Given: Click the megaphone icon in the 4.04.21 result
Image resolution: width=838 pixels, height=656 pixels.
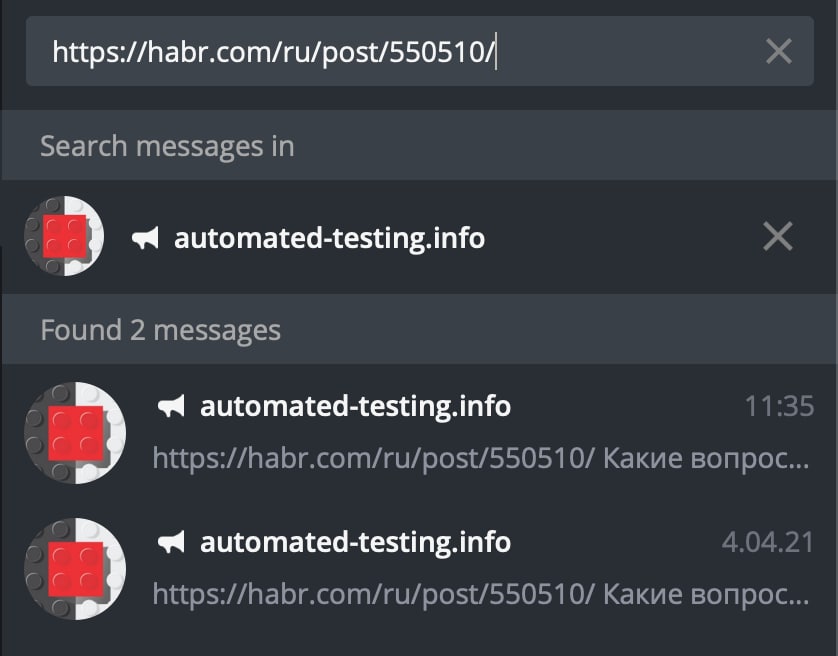Looking at the screenshot, I should (x=171, y=542).
